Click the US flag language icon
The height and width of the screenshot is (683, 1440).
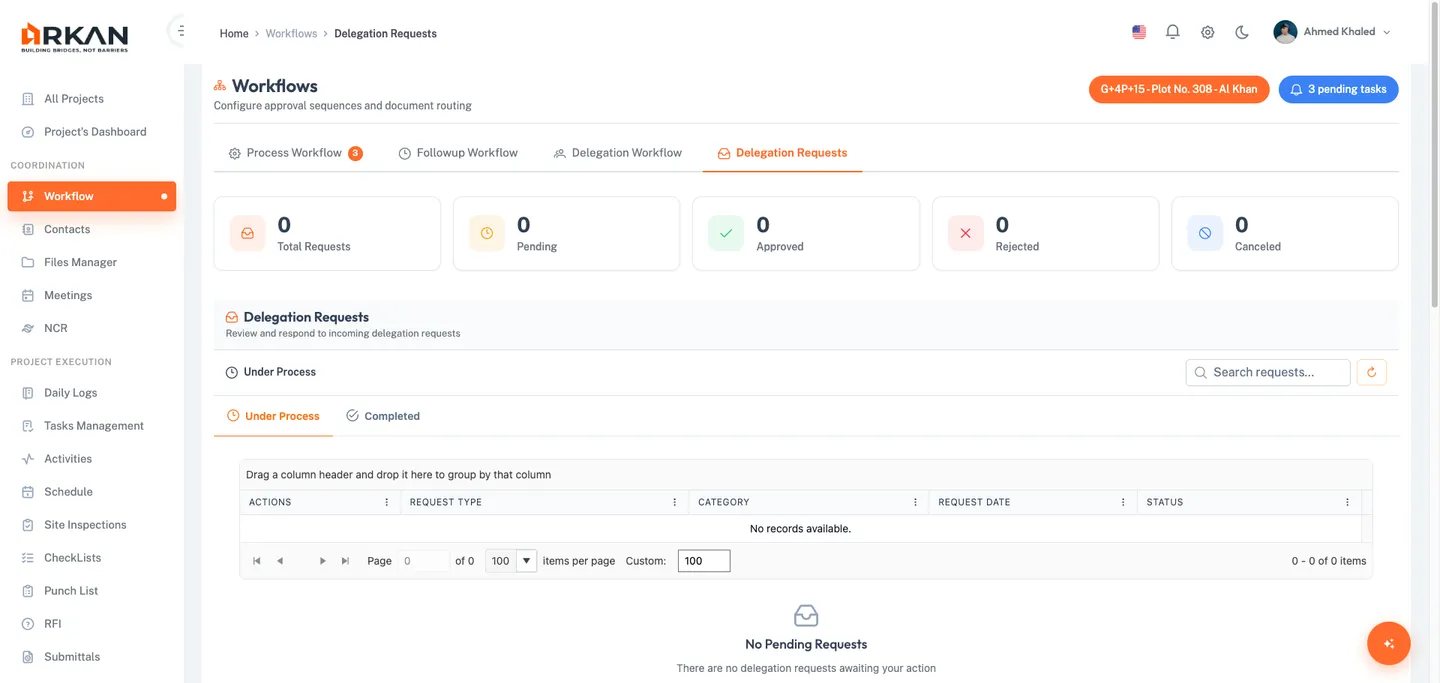tap(1139, 32)
